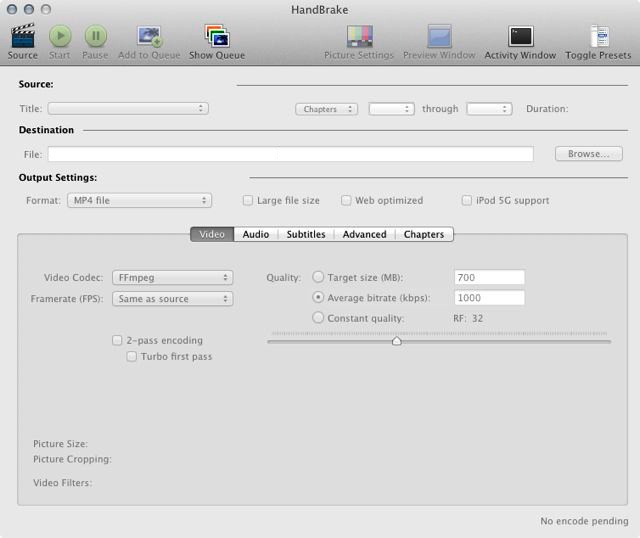Open Picture Settings icon
The width and height of the screenshot is (640, 538).
[359, 36]
